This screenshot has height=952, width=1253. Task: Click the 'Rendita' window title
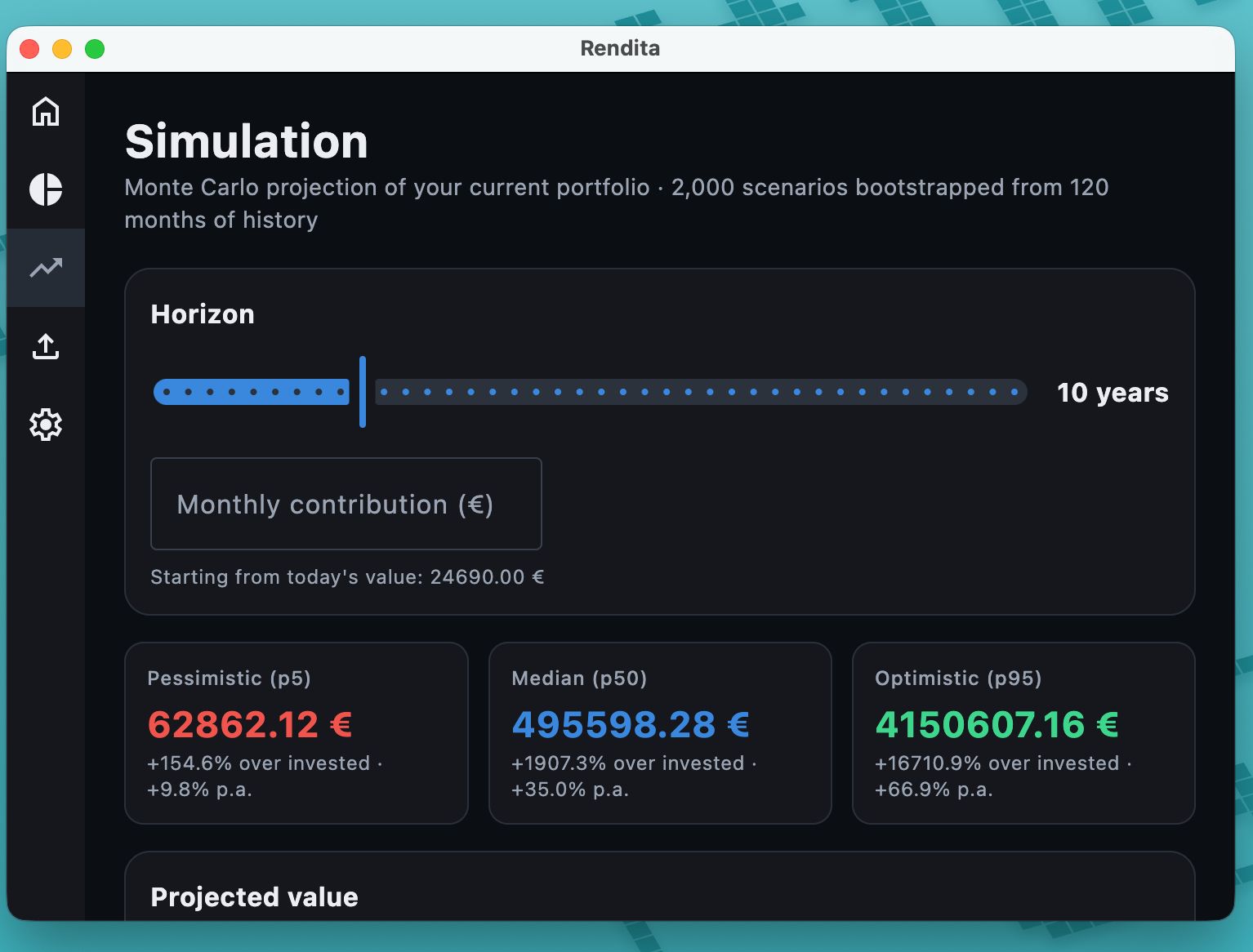(x=620, y=48)
